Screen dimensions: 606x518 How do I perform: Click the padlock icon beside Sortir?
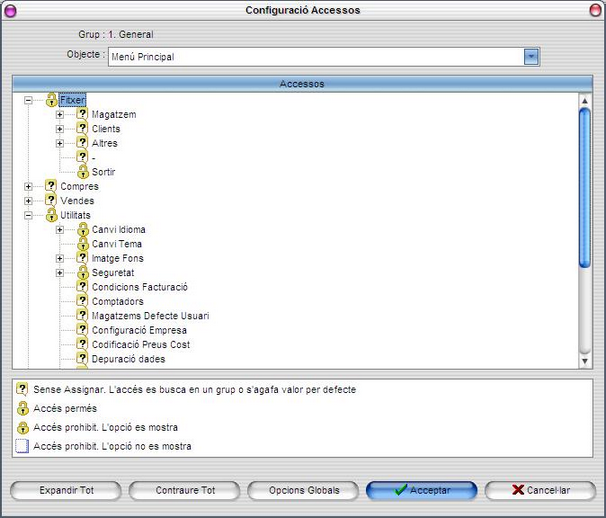pos(83,172)
